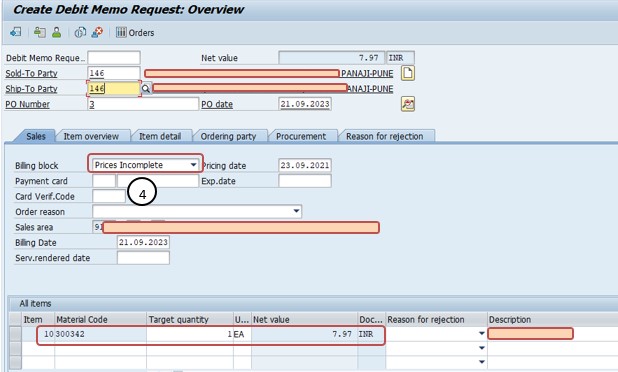Click the reject document icon
Viewport: 618px width, 372px height.
pos(97,32)
